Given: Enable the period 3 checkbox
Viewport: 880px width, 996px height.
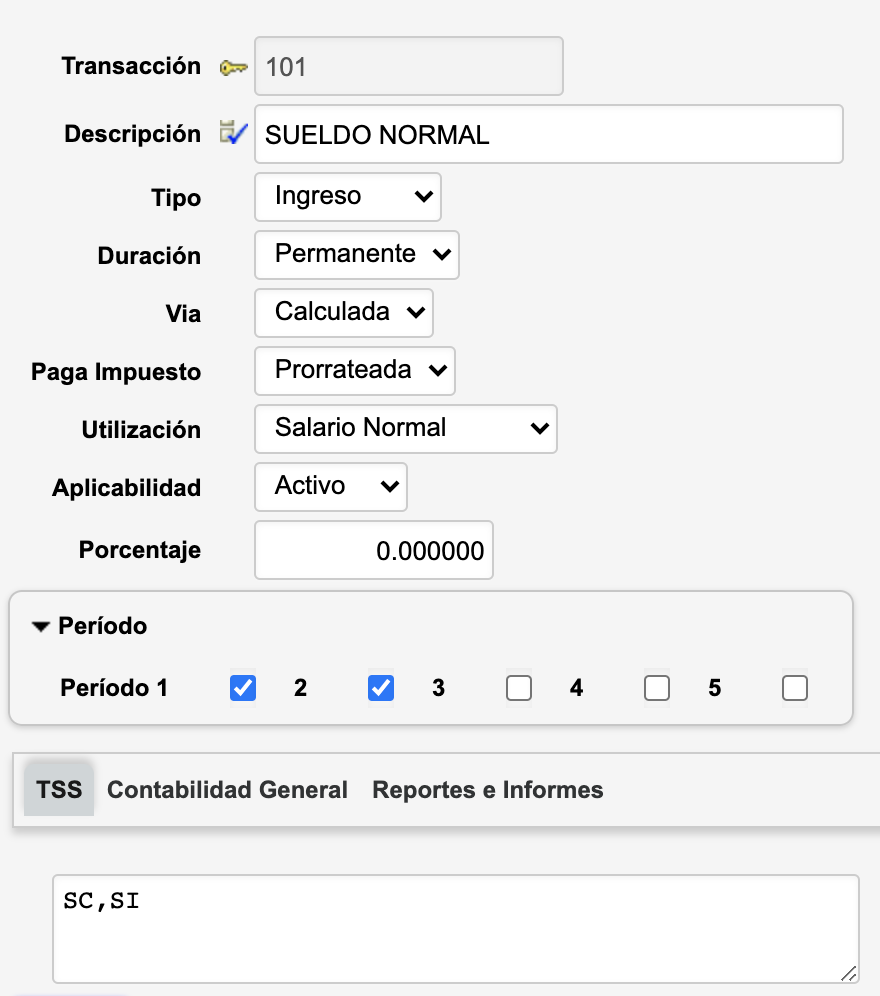Looking at the screenshot, I should (518, 688).
